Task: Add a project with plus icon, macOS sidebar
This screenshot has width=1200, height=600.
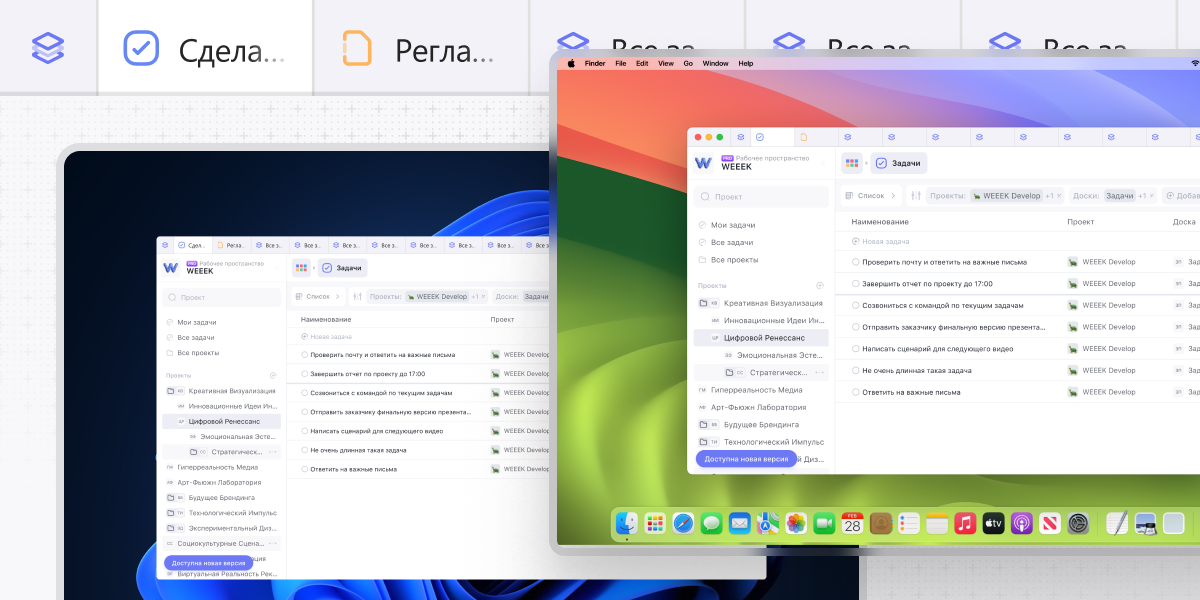Action: [820, 285]
